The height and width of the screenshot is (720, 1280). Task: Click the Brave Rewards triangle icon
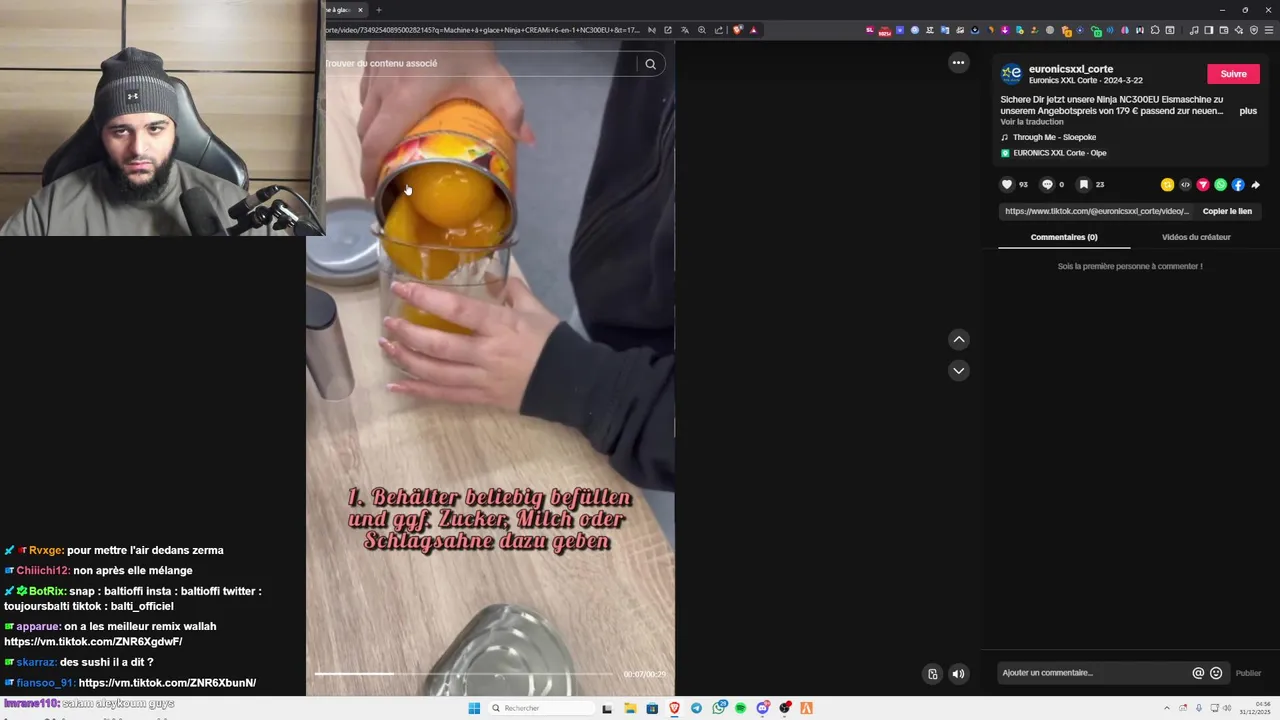[754, 30]
